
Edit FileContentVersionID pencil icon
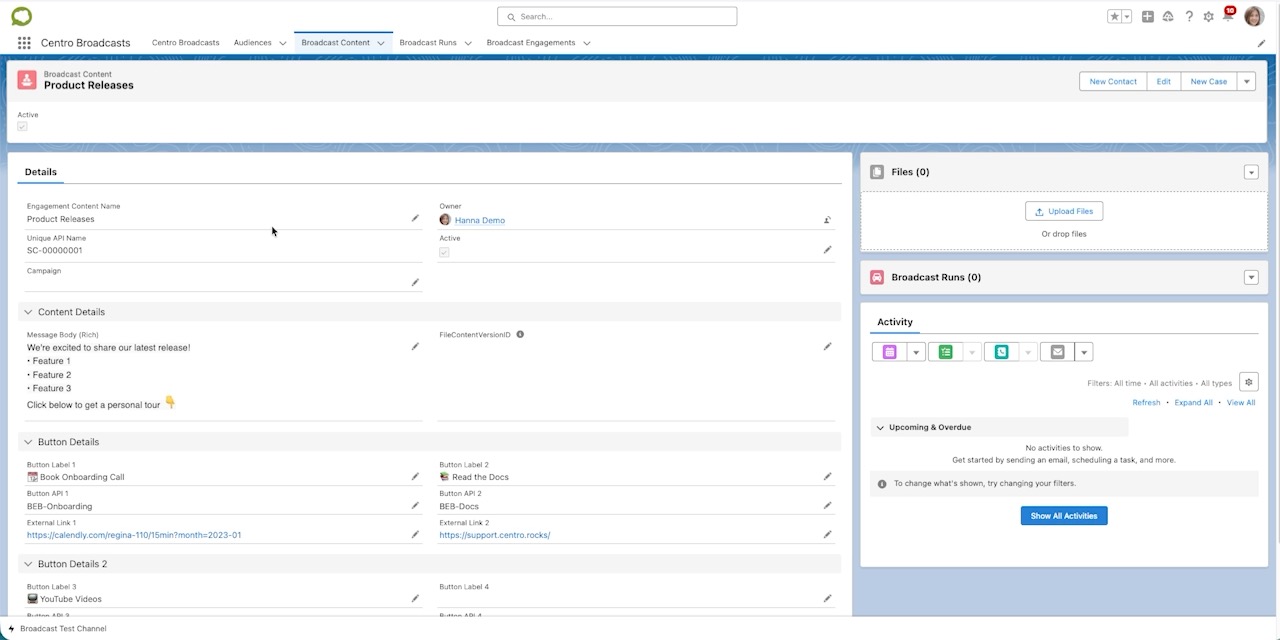coord(827,346)
